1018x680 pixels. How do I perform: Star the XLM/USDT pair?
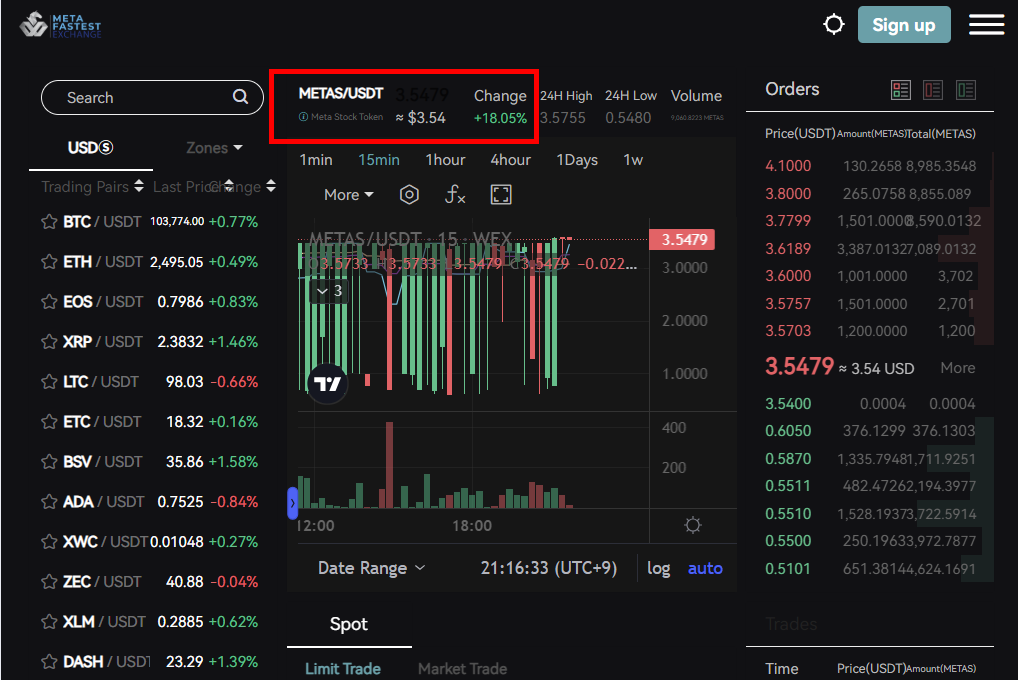tap(49, 622)
